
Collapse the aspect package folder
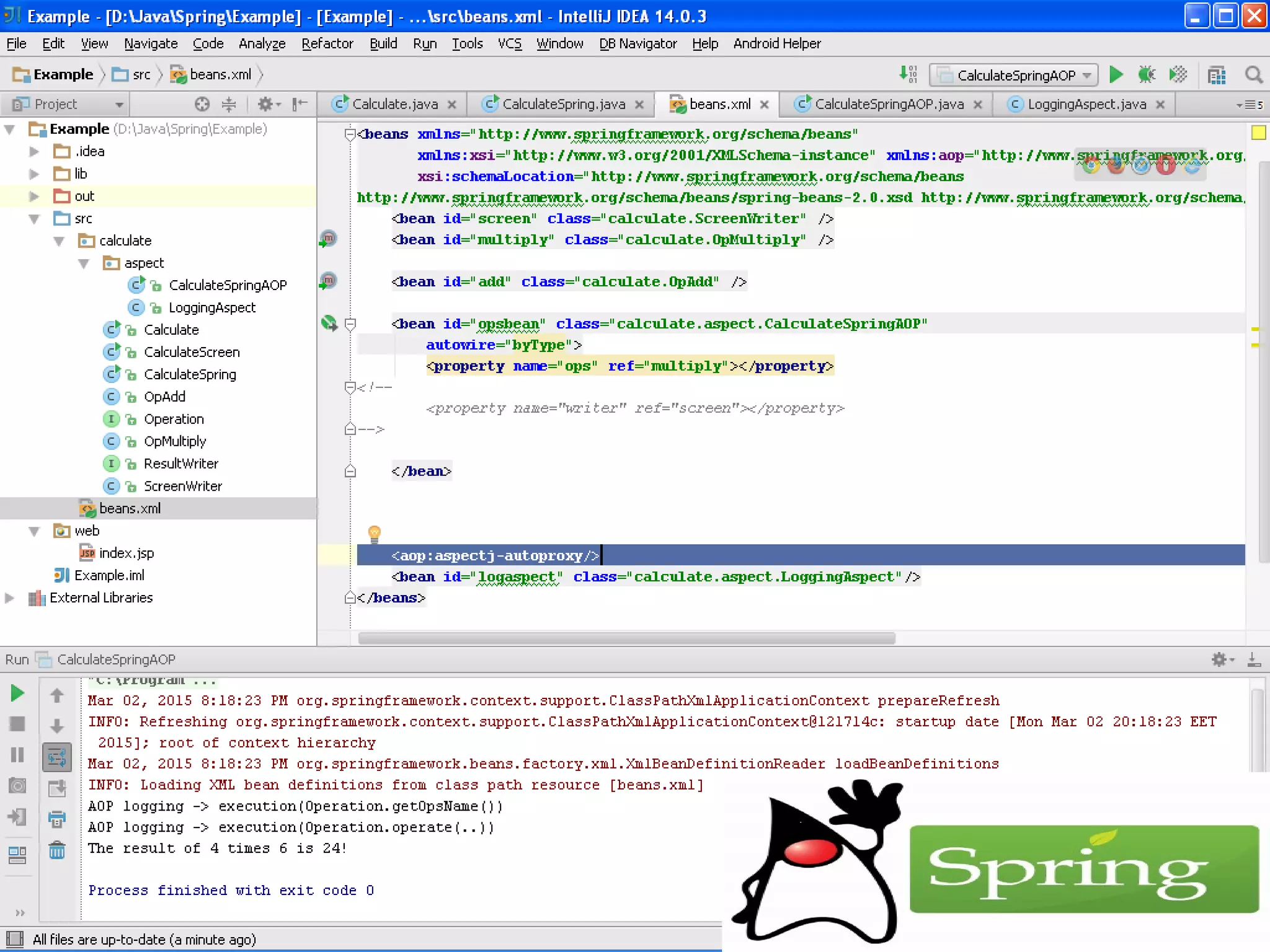point(84,263)
